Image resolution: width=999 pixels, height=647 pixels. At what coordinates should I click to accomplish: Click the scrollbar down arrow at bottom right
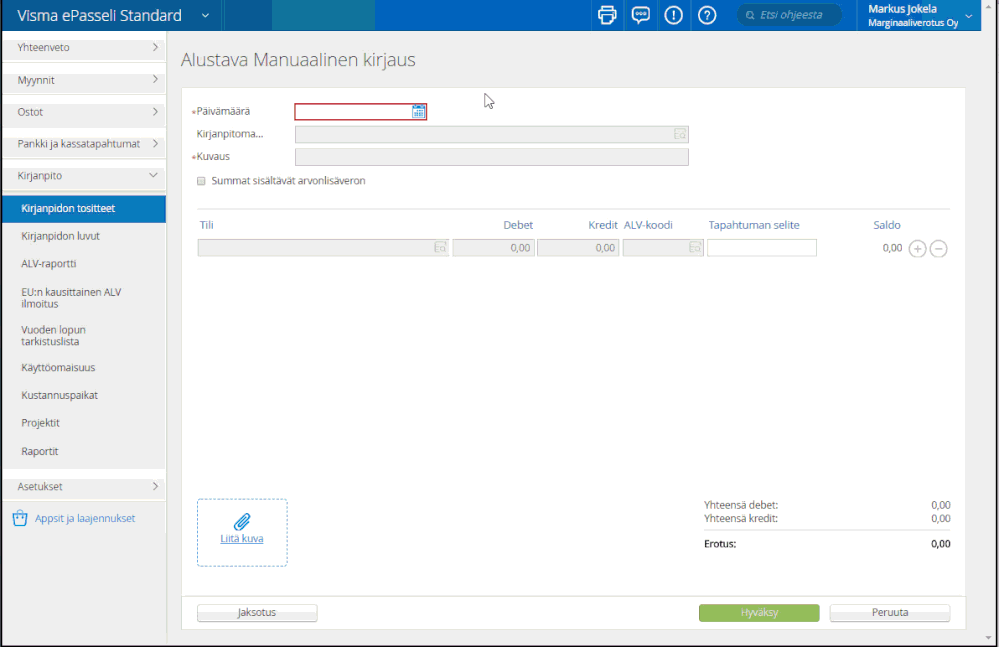[988, 637]
